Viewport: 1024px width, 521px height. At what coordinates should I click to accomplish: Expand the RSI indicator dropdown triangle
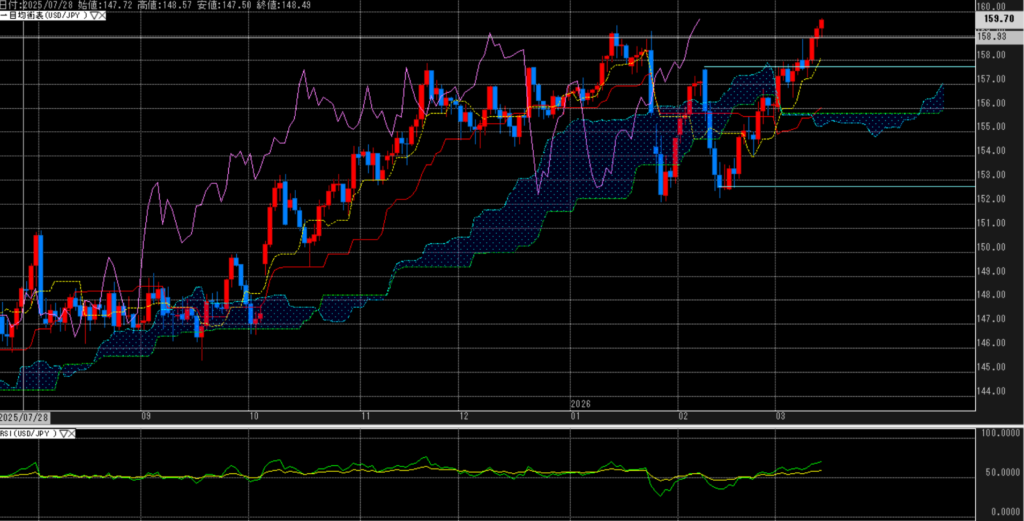[64, 434]
